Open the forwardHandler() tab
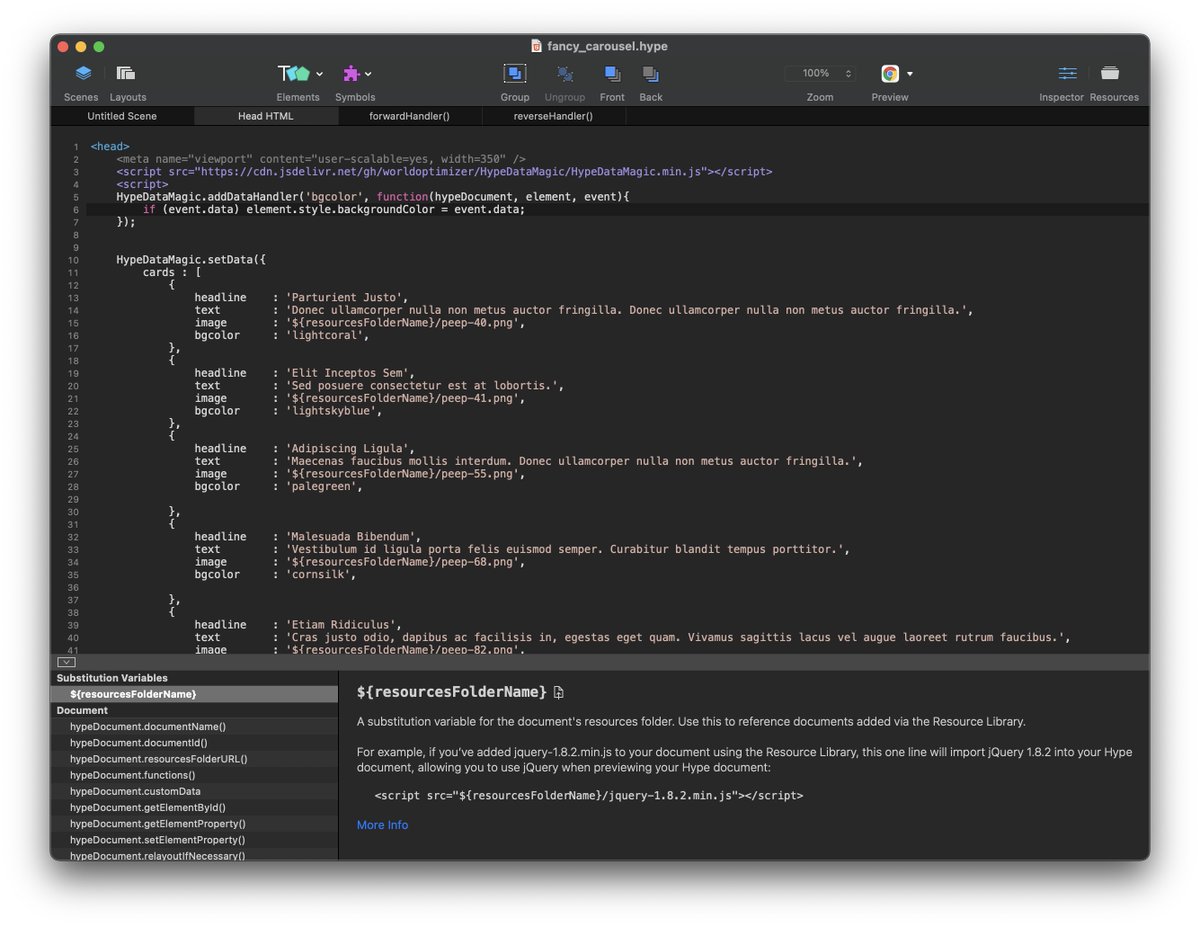The image size is (1200, 927). pyautogui.click(x=410, y=116)
